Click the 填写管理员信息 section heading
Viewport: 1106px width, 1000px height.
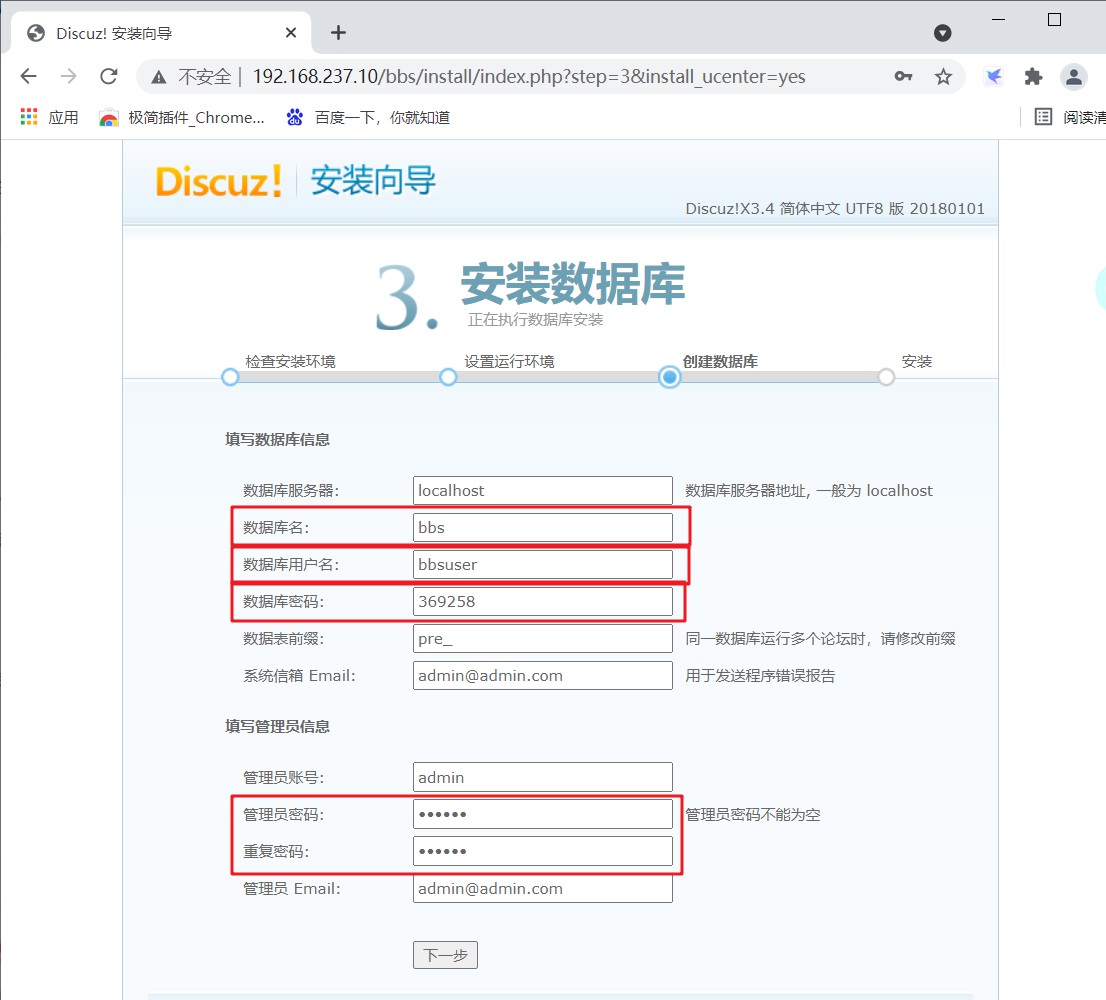277,726
